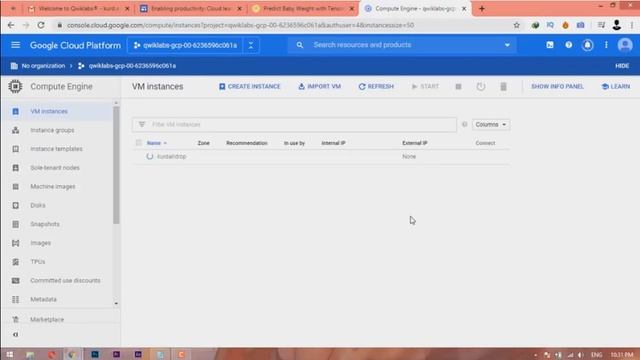The image size is (640, 360).
Task: Reload the page in browser
Action: click(x=41, y=25)
